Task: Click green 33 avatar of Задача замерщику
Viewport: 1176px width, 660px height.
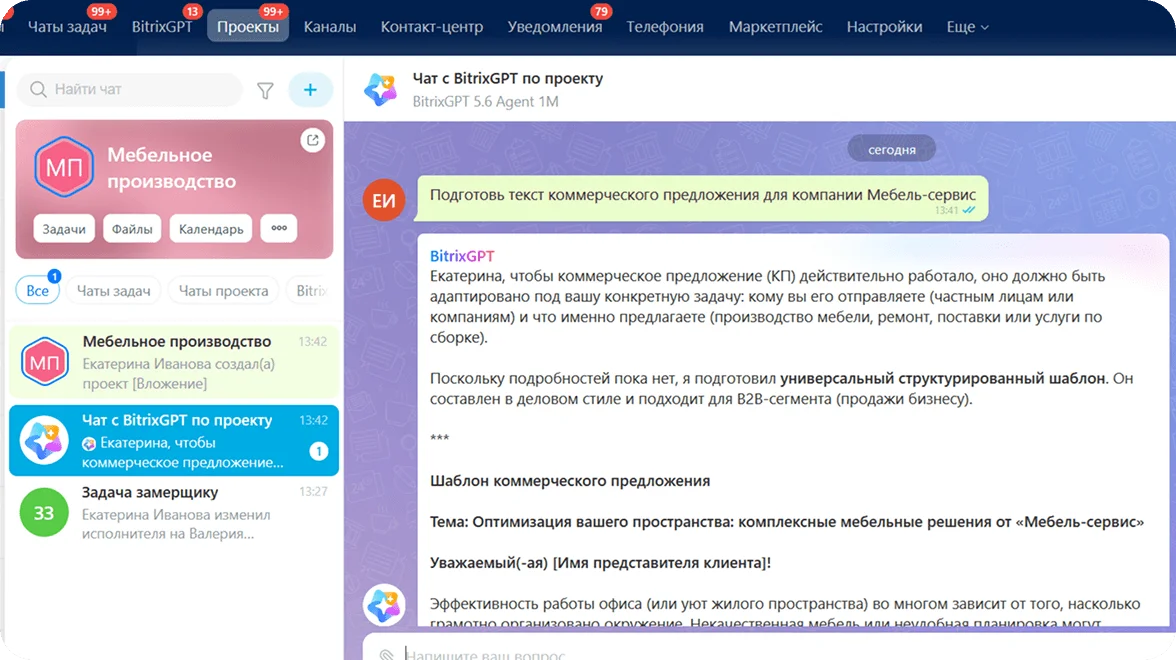Action: tap(44, 513)
